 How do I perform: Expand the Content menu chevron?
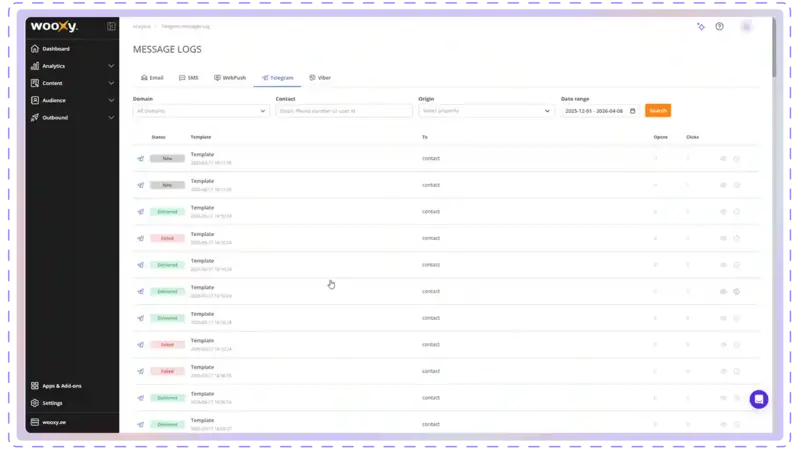(x=111, y=83)
